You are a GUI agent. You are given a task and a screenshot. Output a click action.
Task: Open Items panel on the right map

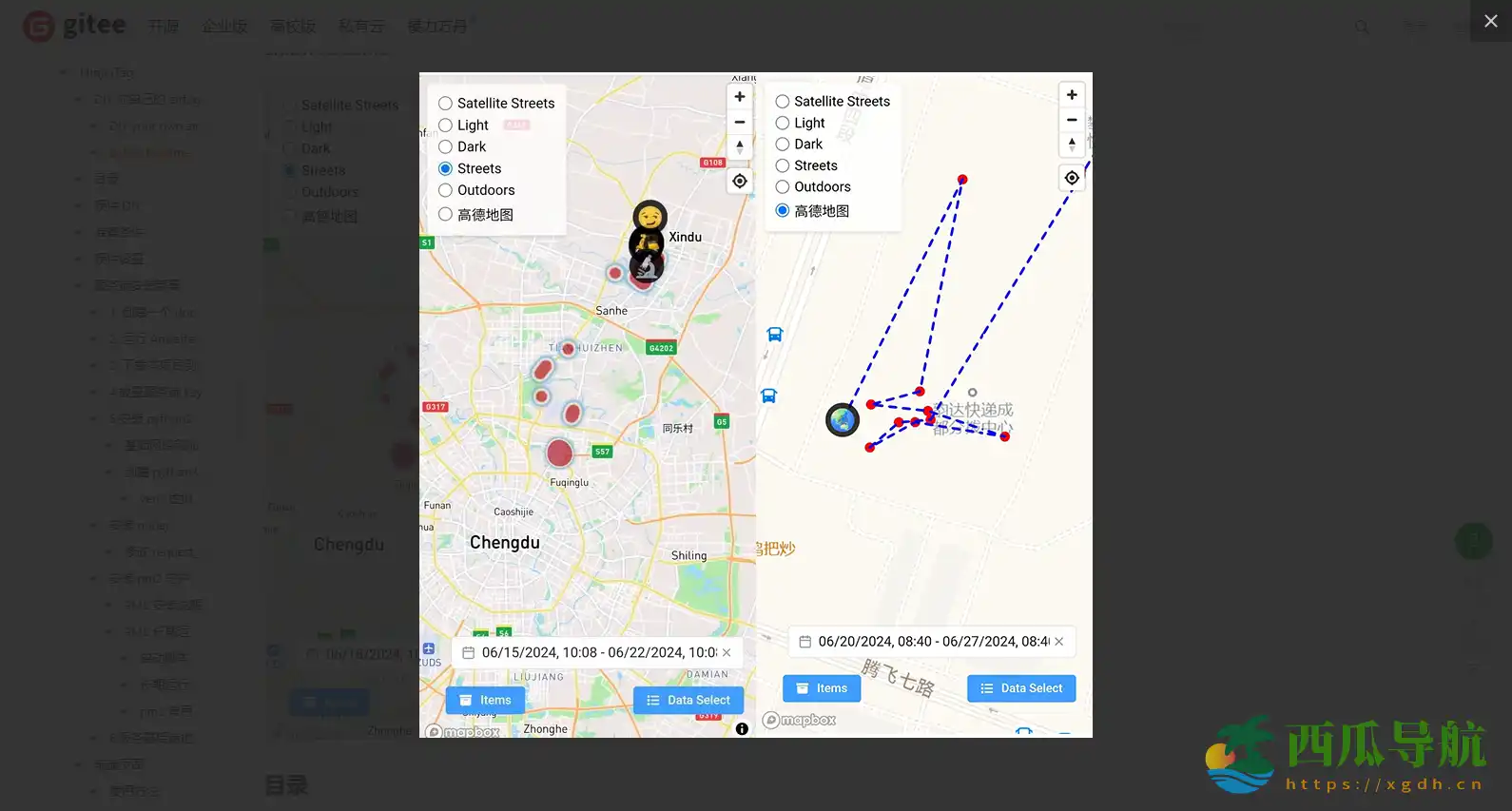(x=821, y=688)
